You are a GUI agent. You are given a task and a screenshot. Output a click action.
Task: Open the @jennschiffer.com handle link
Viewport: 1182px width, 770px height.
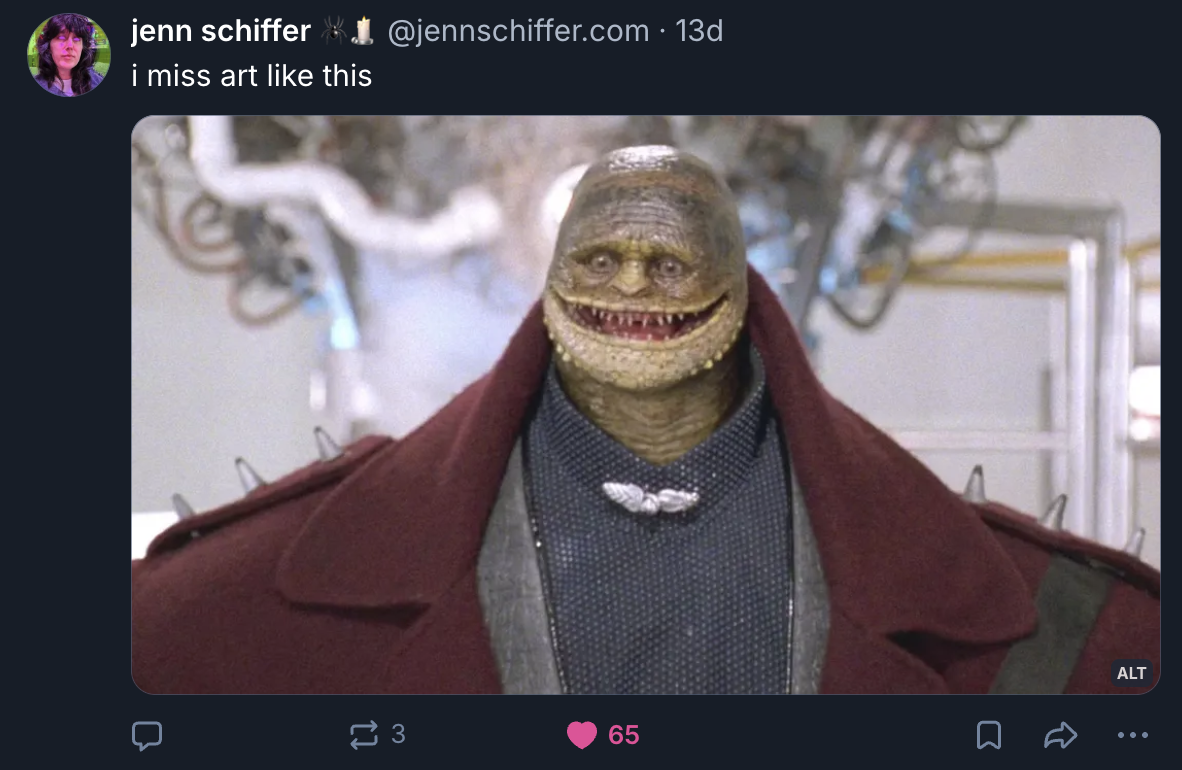[x=518, y=31]
